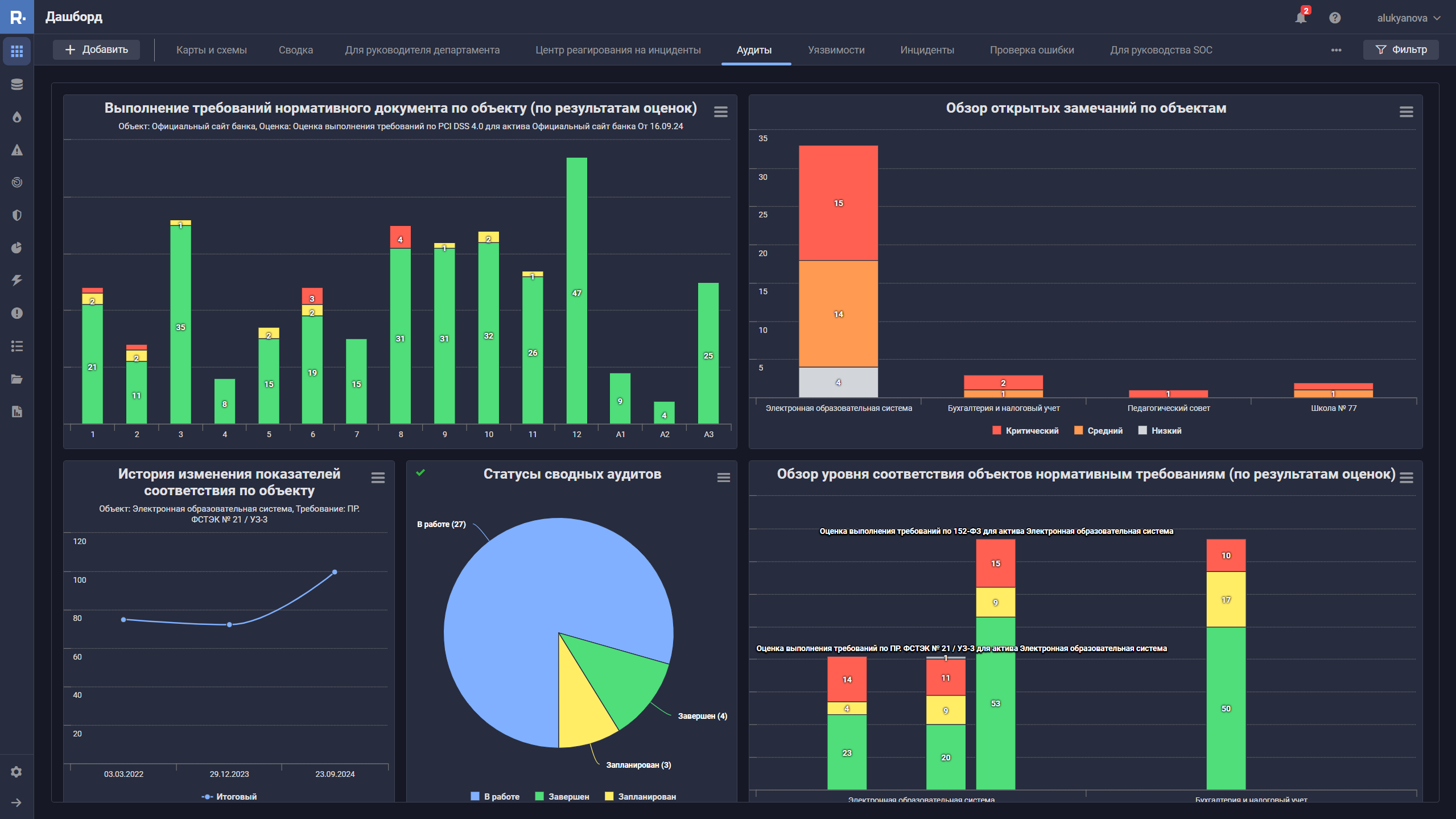The height and width of the screenshot is (819, 1456).
Task: Open the more tabs ellipsis menu
Action: 1336,50
